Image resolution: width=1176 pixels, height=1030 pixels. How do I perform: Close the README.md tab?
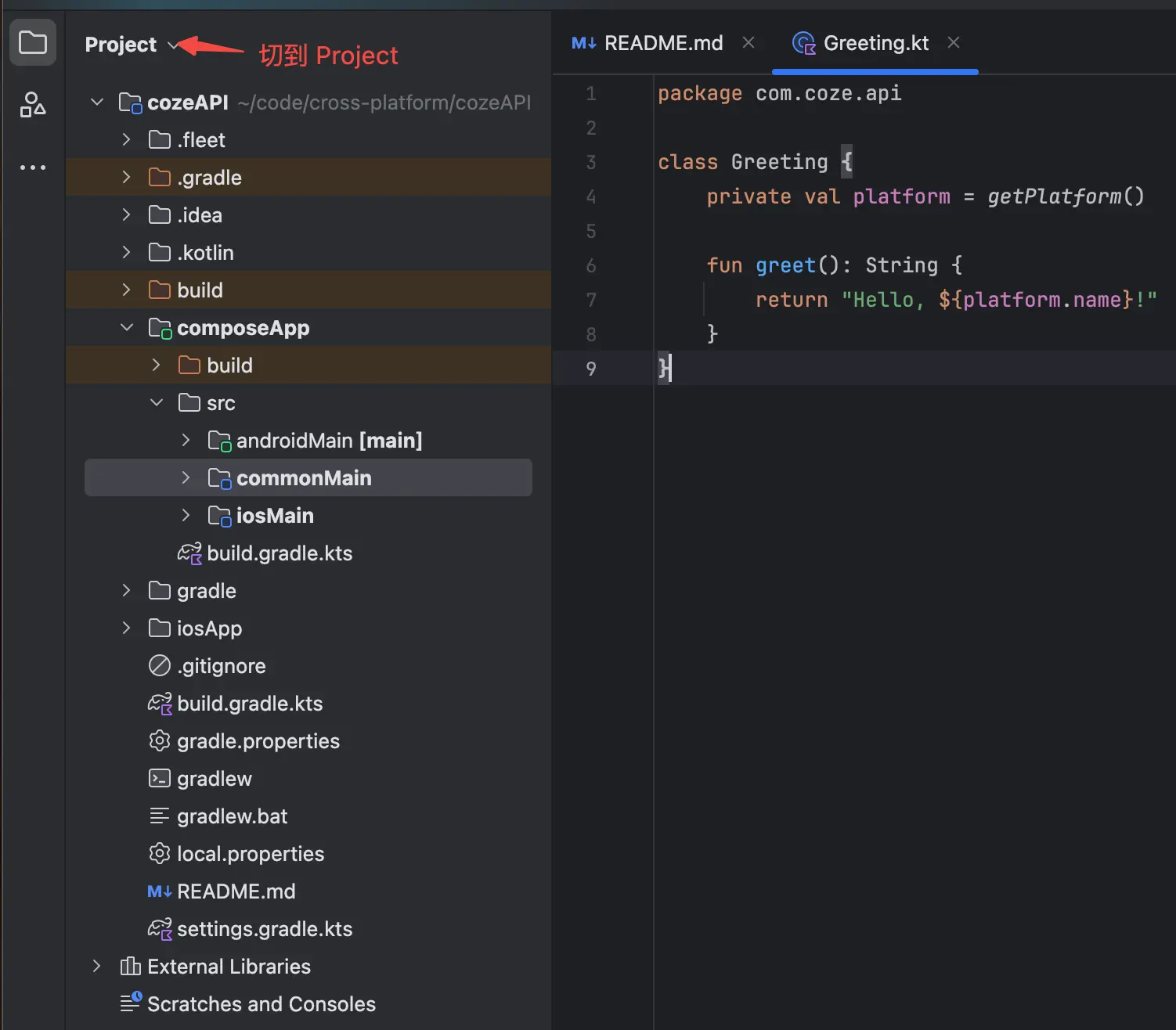pyautogui.click(x=749, y=43)
